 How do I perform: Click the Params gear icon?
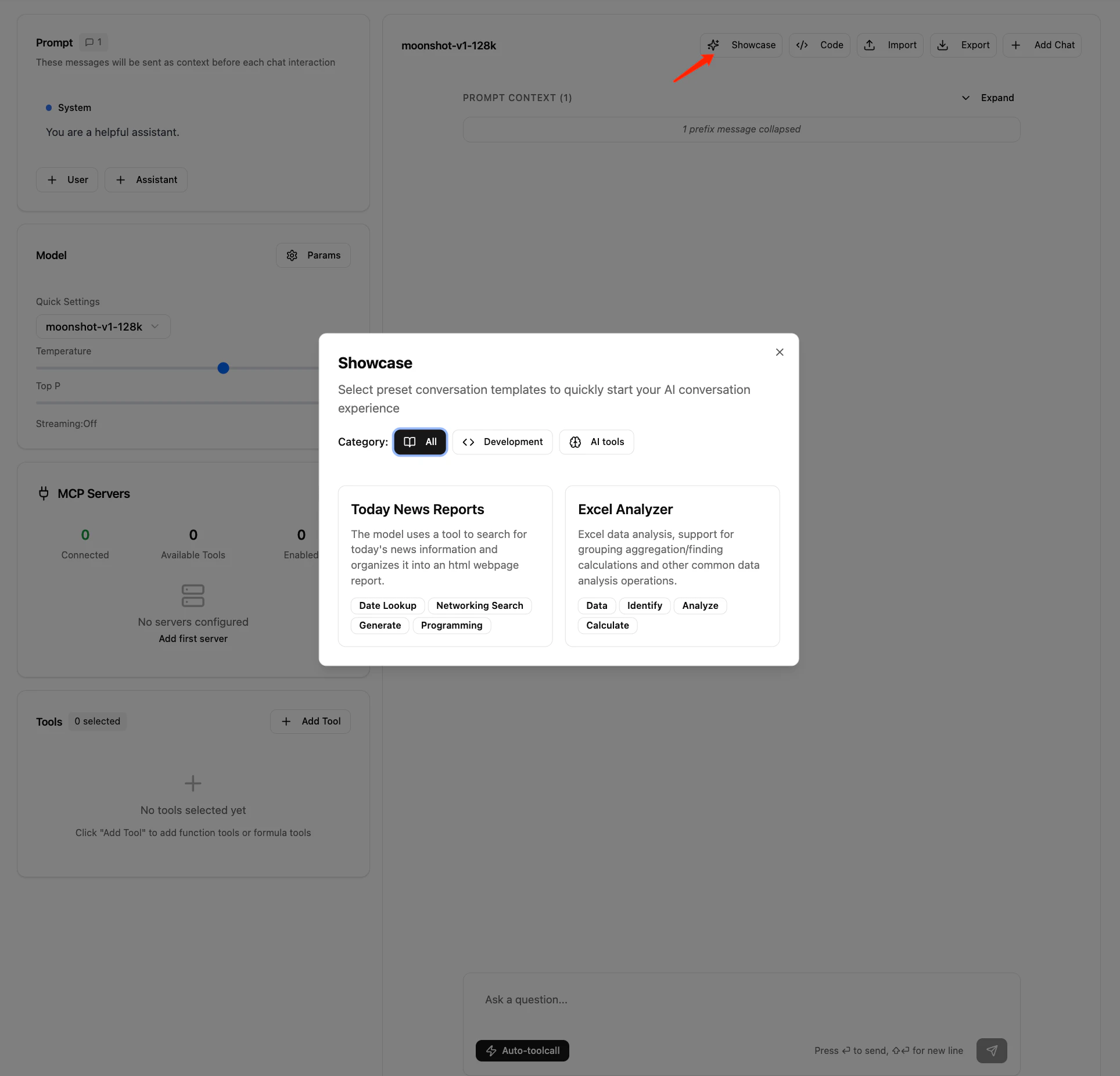[292, 256]
